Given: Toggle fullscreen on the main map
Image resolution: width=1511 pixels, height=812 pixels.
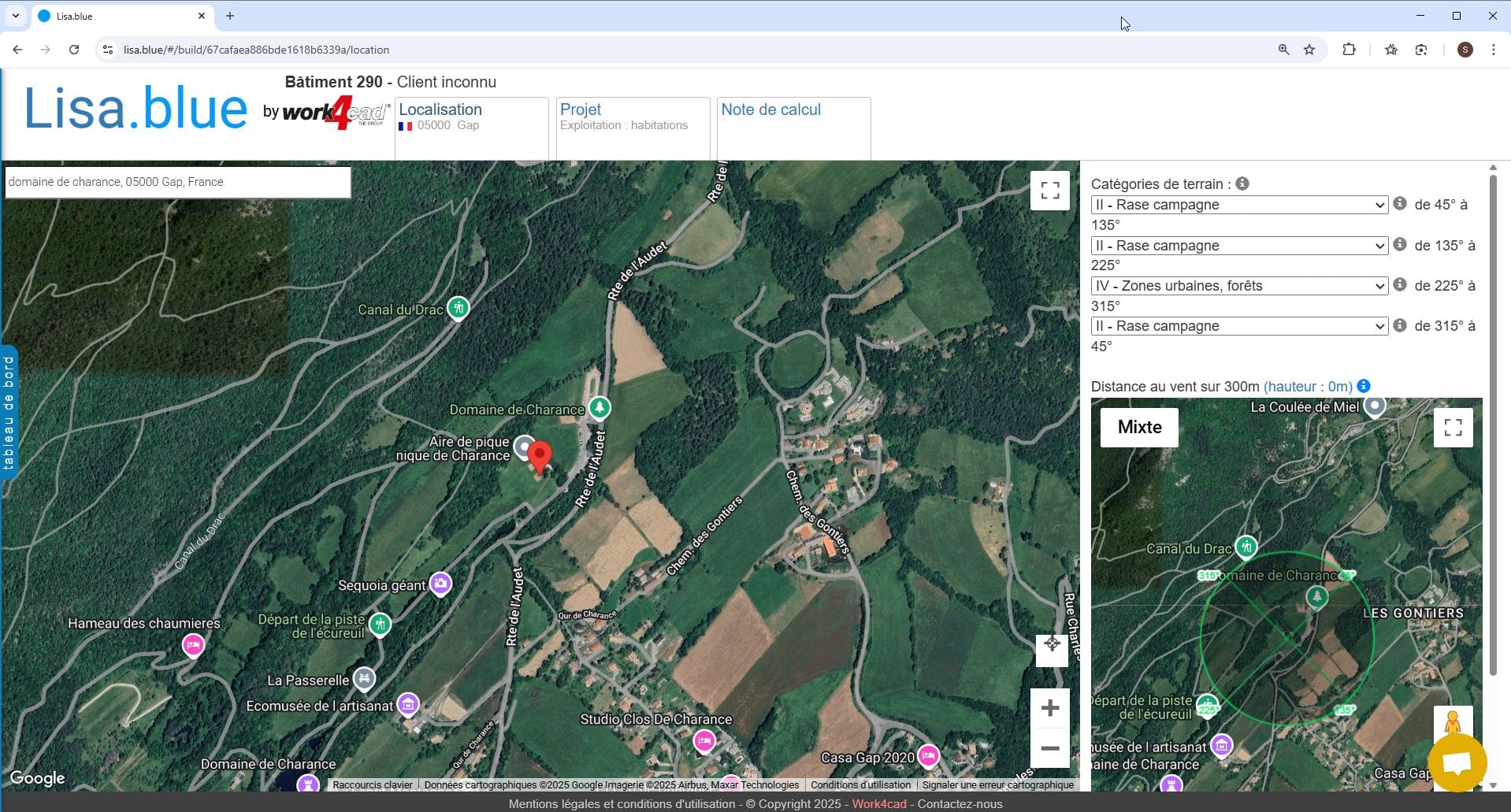Looking at the screenshot, I should [x=1050, y=191].
